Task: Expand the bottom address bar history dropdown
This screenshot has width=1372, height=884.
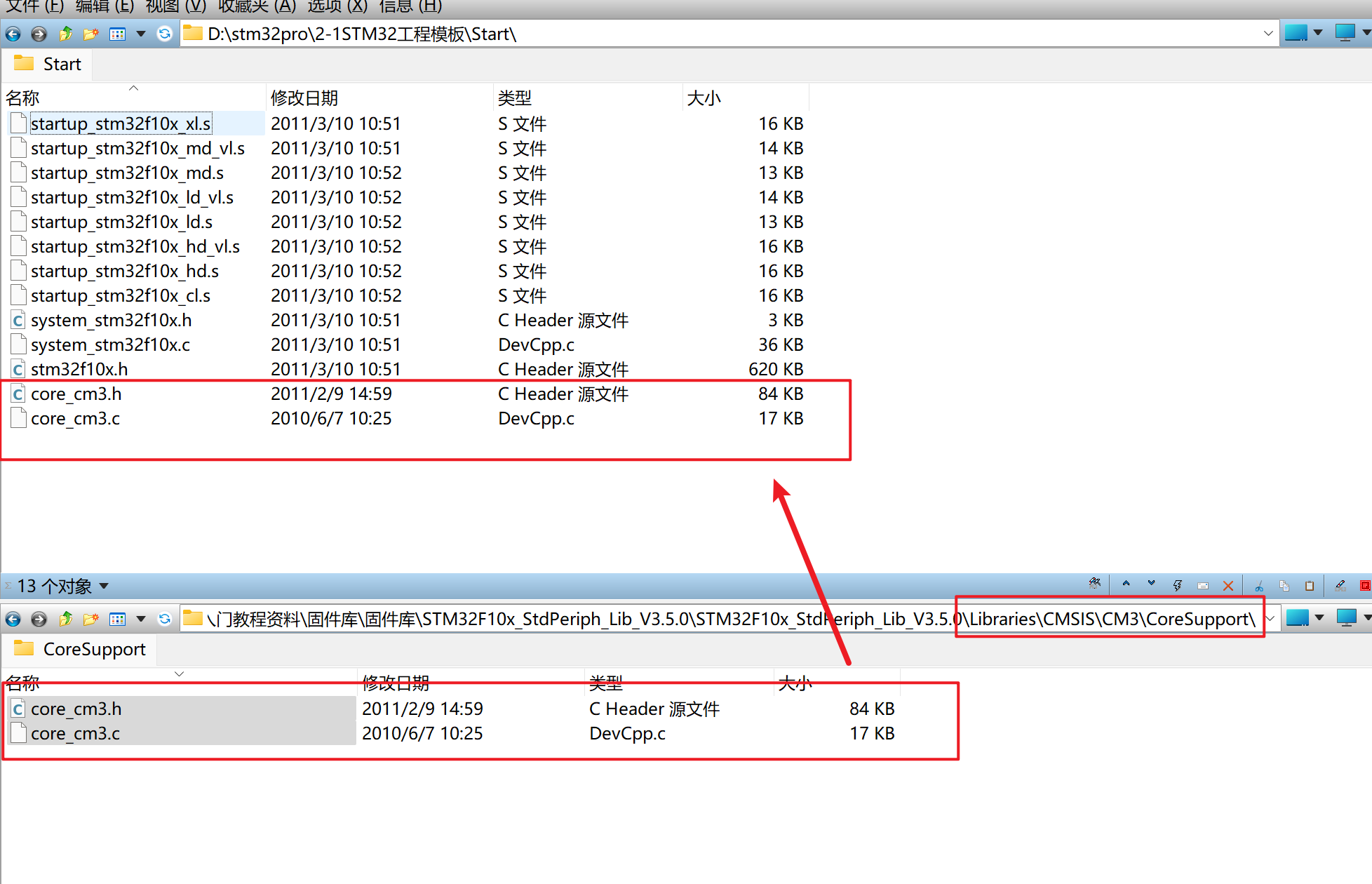Action: point(1270,619)
